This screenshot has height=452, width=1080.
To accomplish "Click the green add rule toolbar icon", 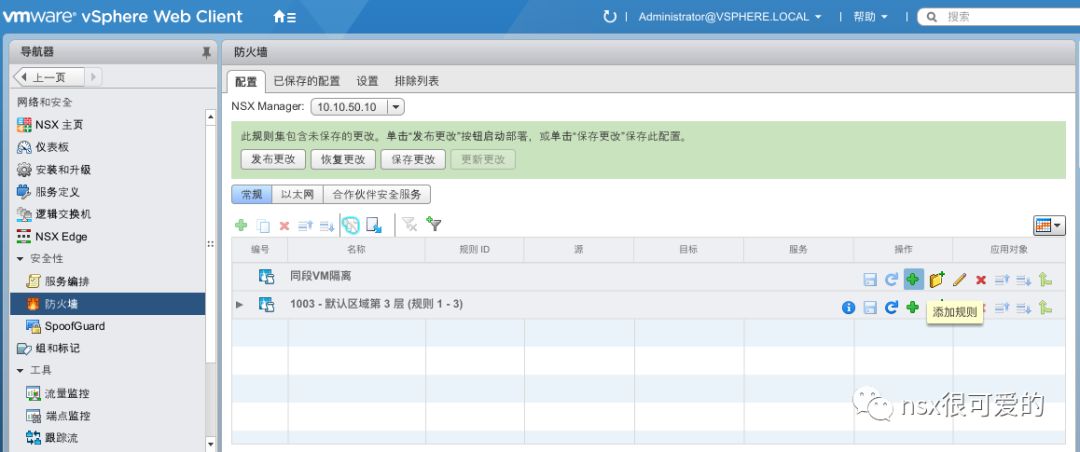I will [241, 225].
